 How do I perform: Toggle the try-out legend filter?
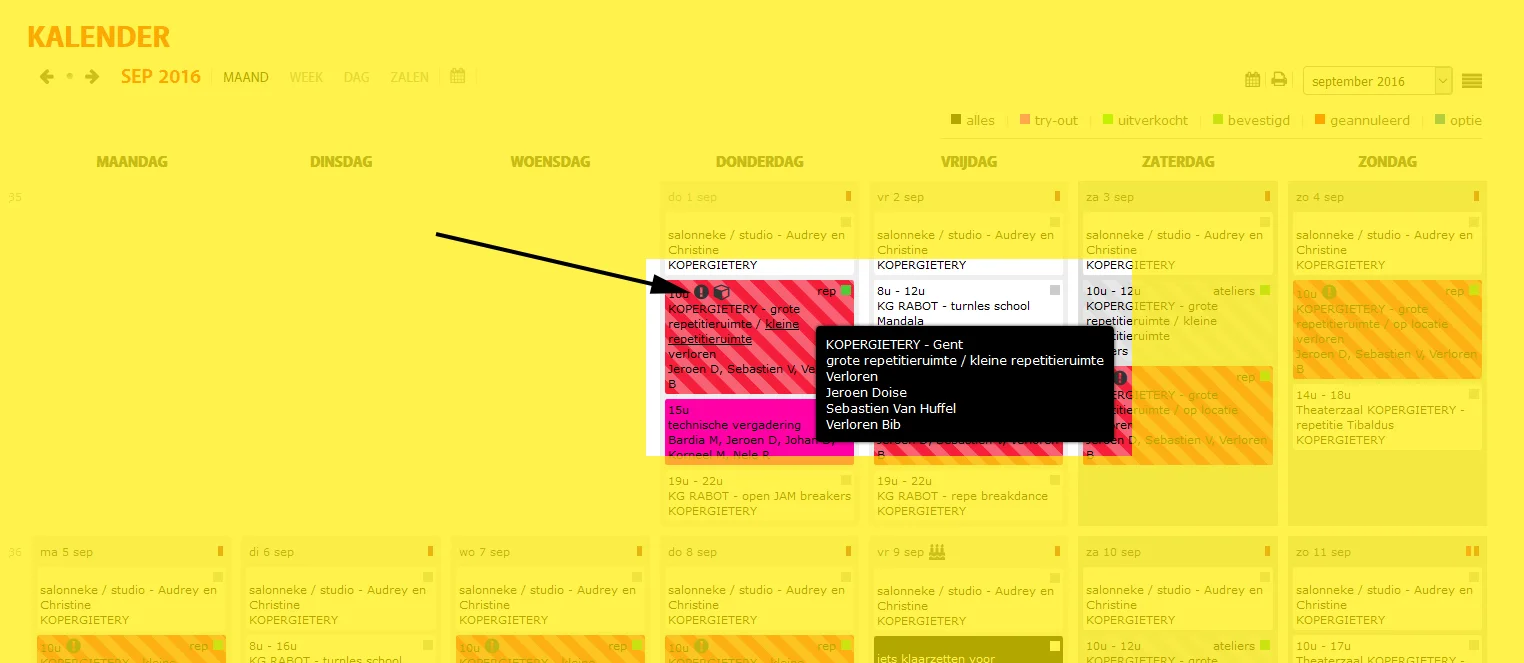[x=1048, y=120]
